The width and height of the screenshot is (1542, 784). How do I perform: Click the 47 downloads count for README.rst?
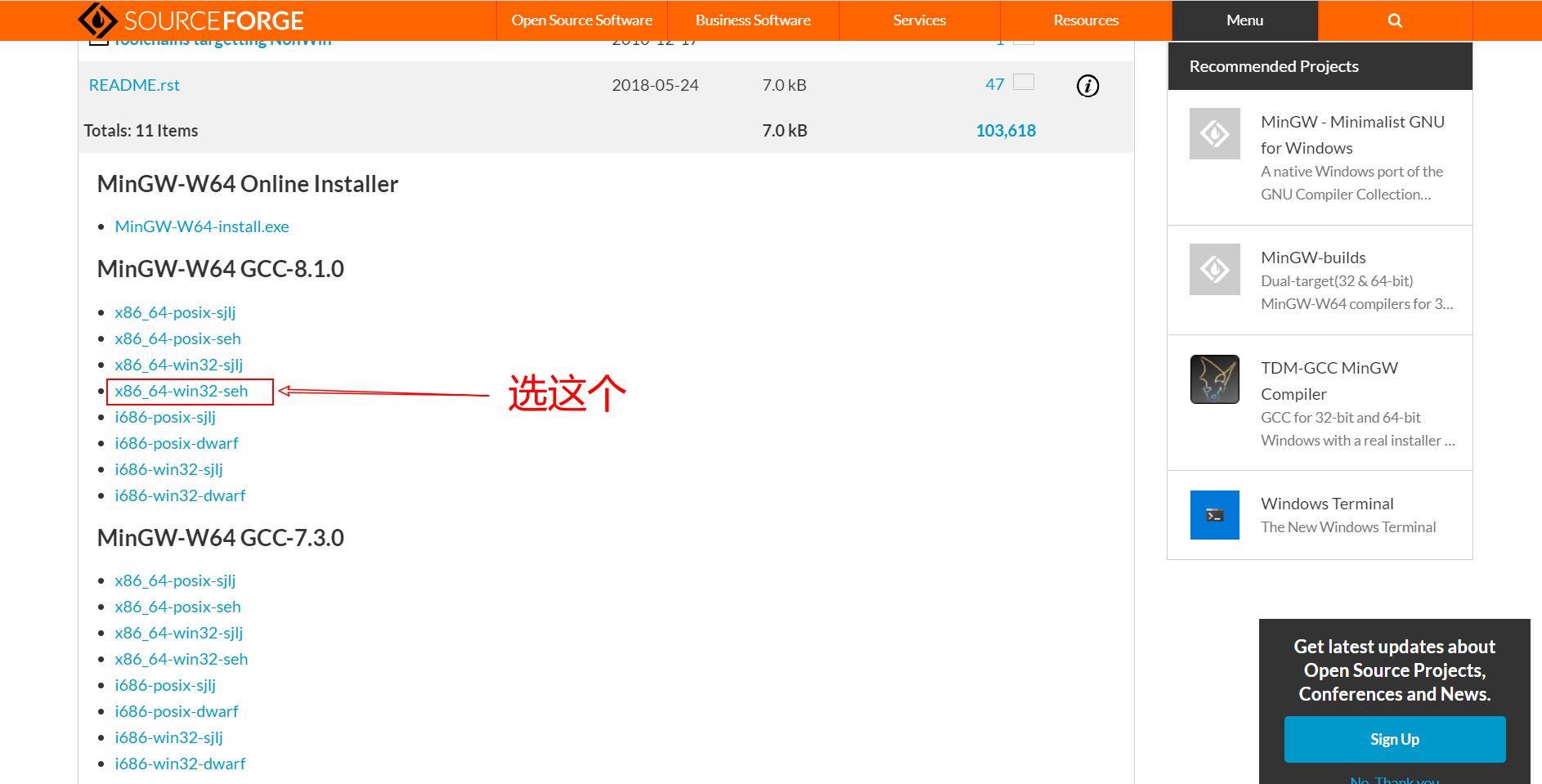pyautogui.click(x=994, y=84)
